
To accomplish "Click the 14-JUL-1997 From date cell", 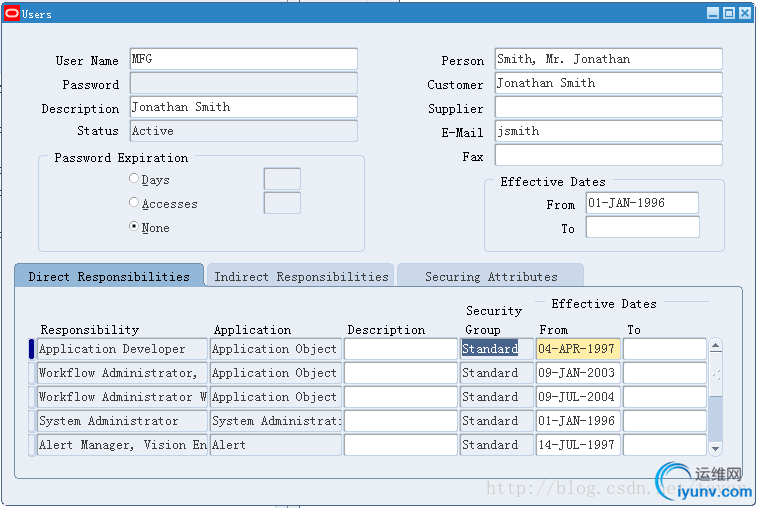I will 578,445.
